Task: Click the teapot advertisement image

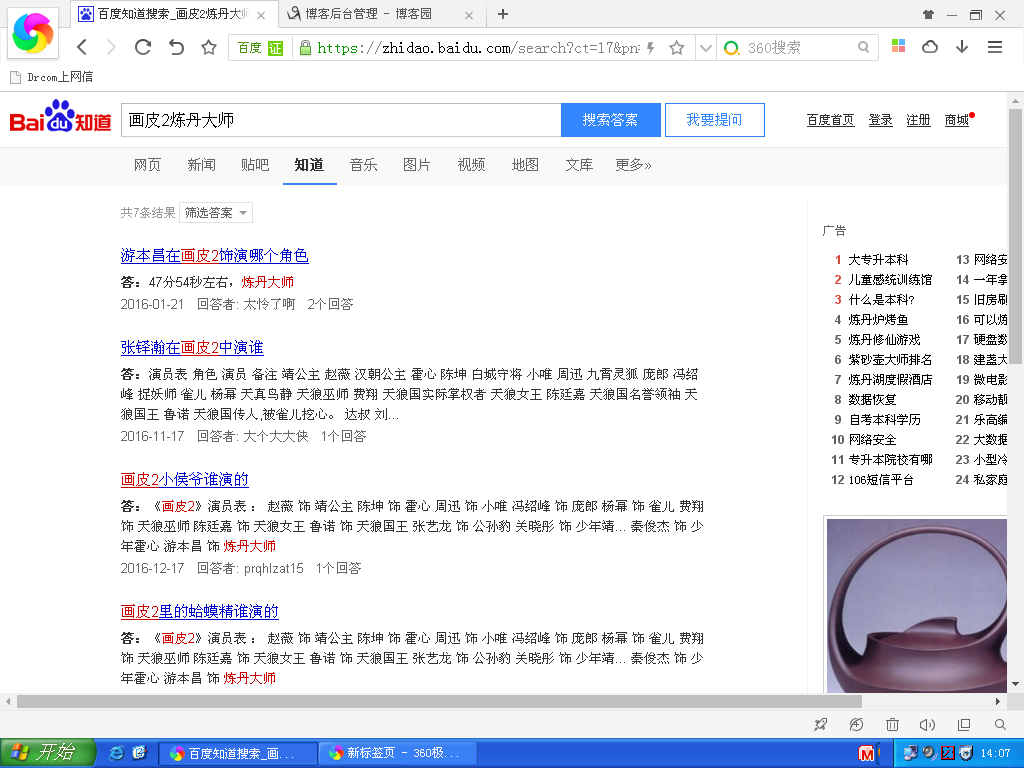Action: 916,605
